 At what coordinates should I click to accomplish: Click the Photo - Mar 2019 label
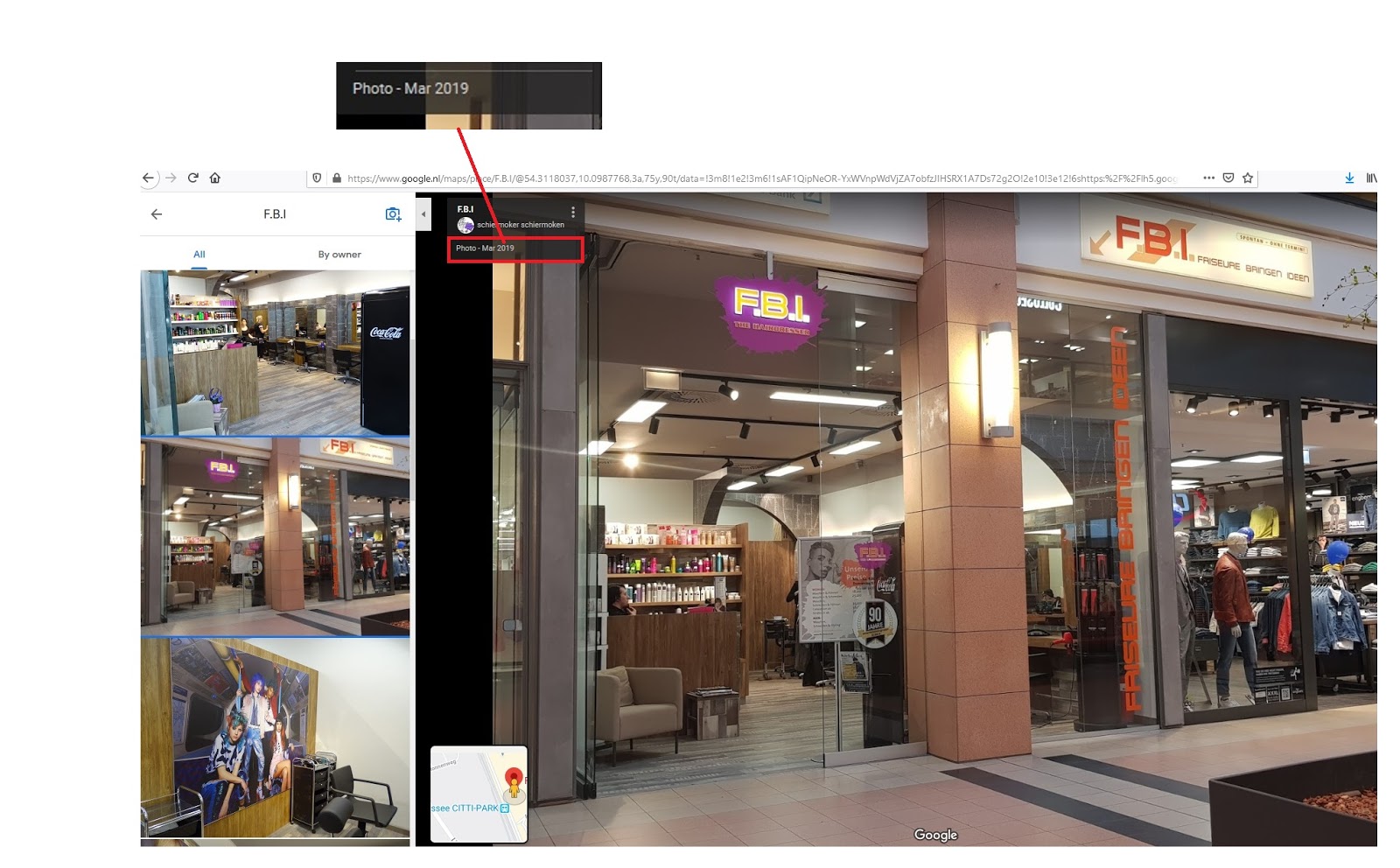point(485,248)
